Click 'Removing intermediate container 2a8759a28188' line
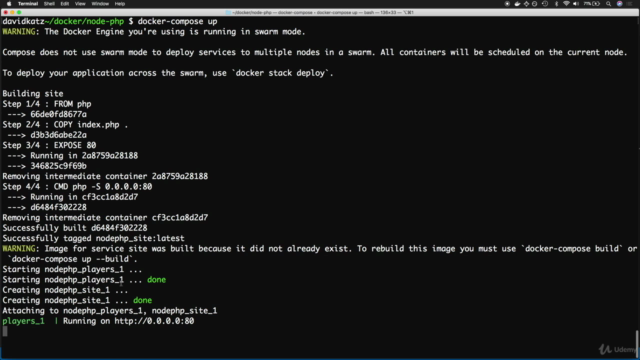Viewport: 640px width, 360px height. pos(105,176)
